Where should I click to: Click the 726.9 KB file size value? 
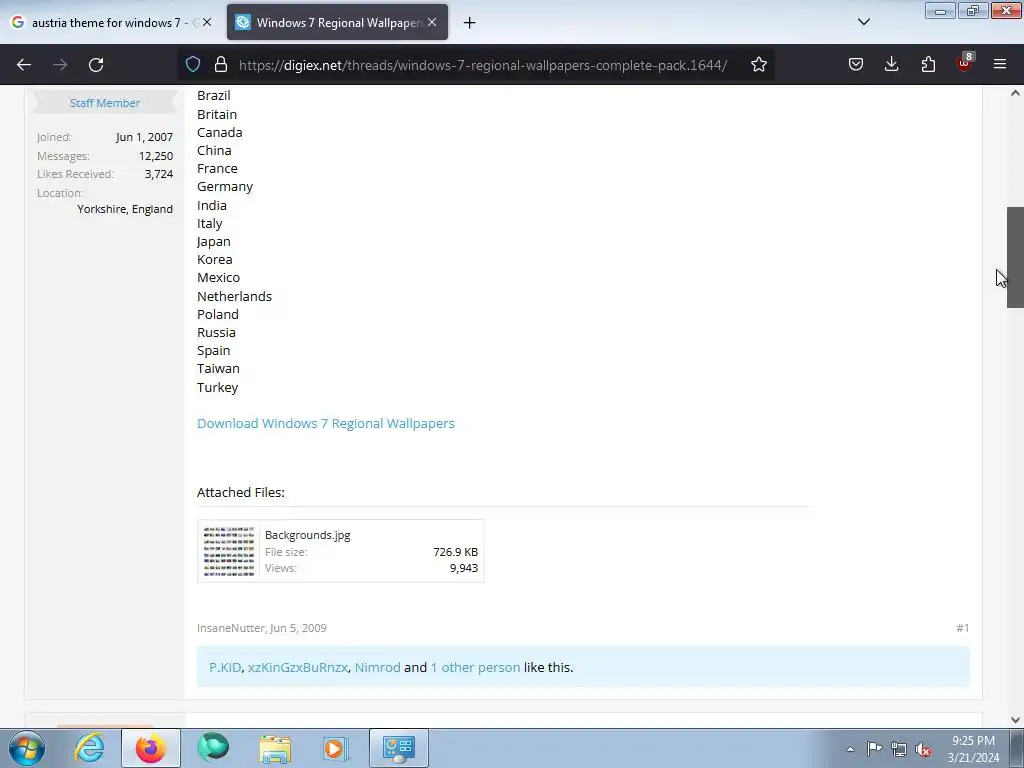[455, 552]
